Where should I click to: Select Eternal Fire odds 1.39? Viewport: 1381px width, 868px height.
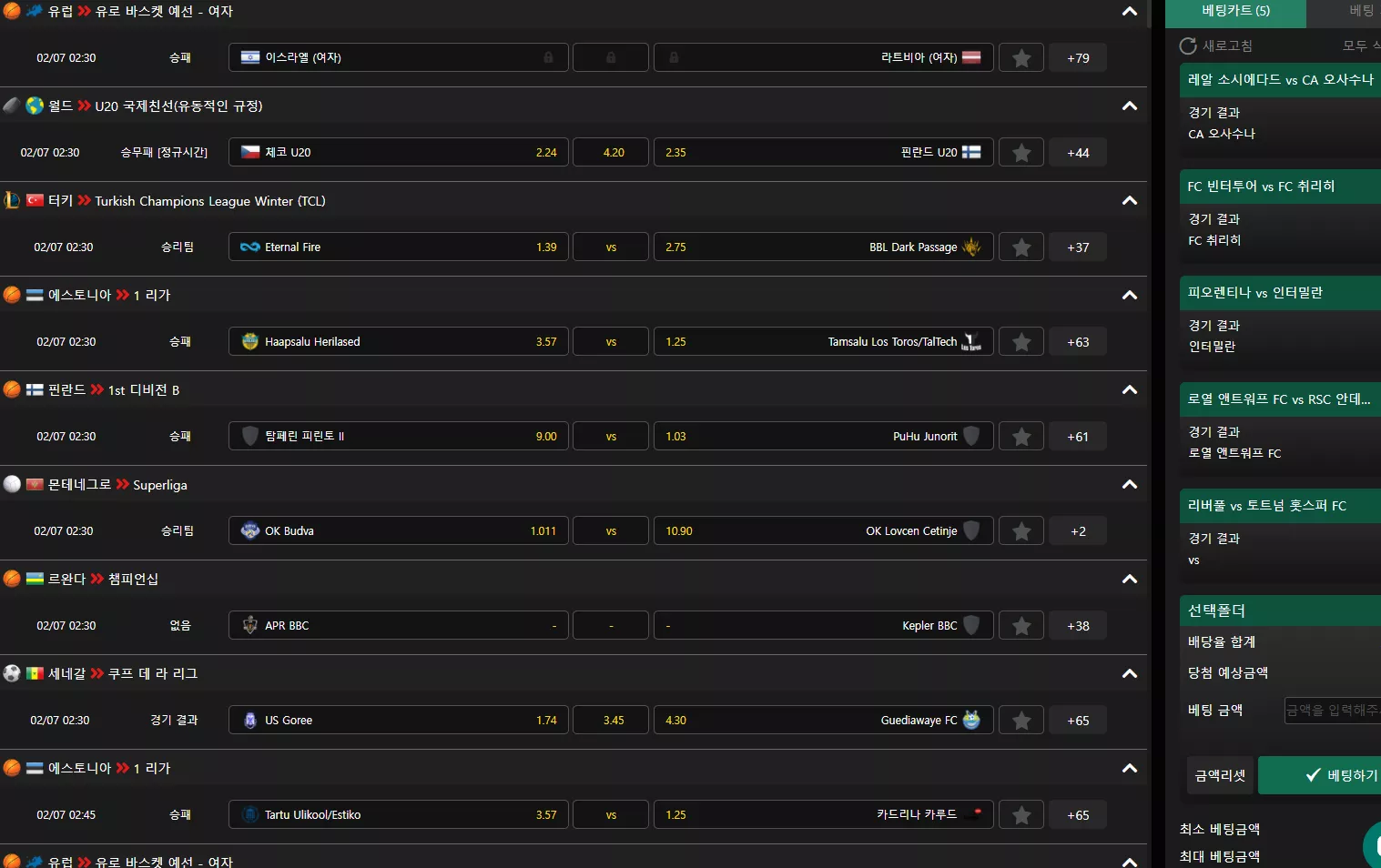tap(399, 247)
